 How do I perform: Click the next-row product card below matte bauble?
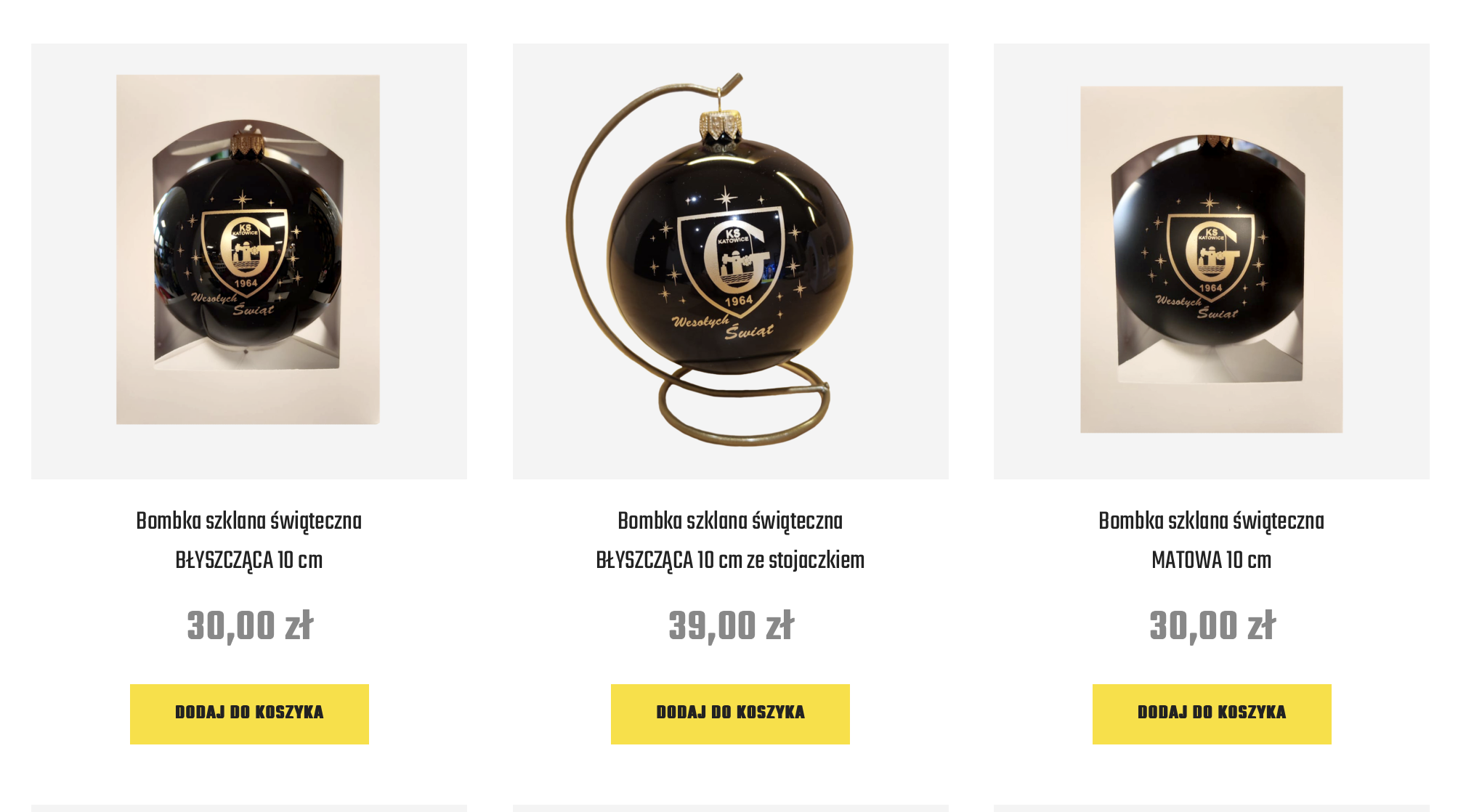(1211, 808)
